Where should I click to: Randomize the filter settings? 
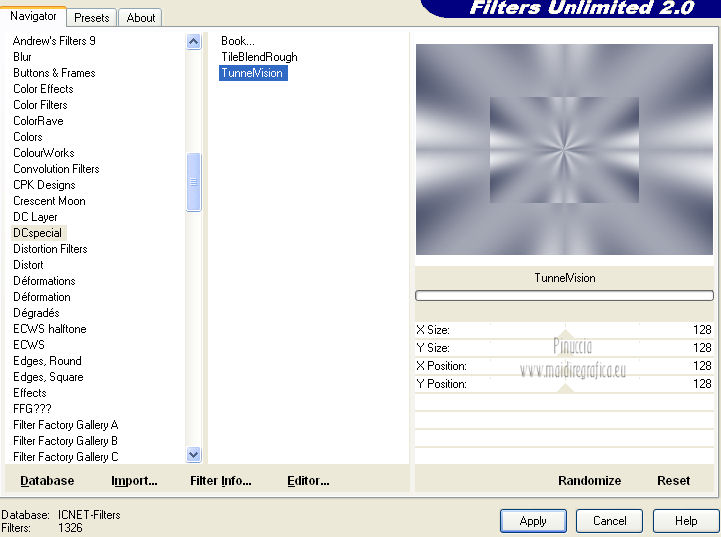(589, 481)
